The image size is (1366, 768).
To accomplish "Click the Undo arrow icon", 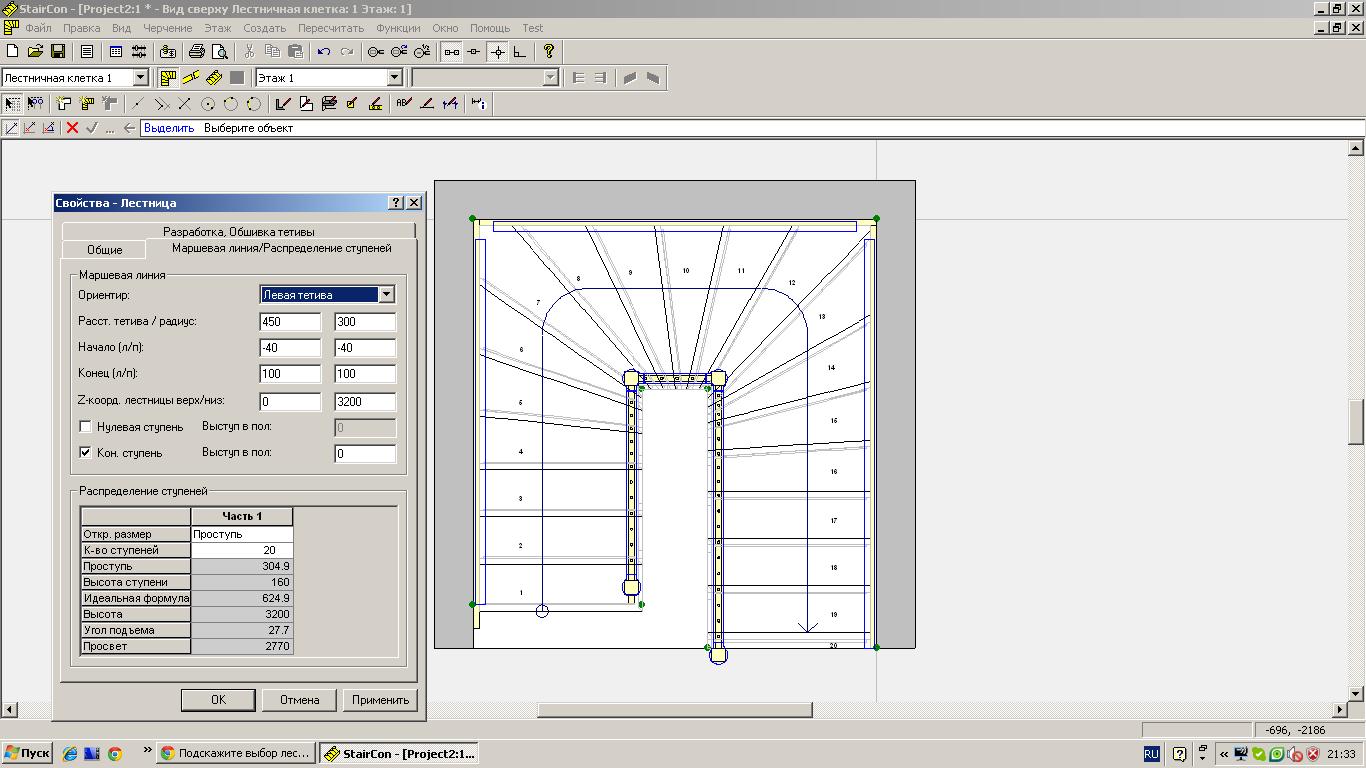I will tap(324, 52).
